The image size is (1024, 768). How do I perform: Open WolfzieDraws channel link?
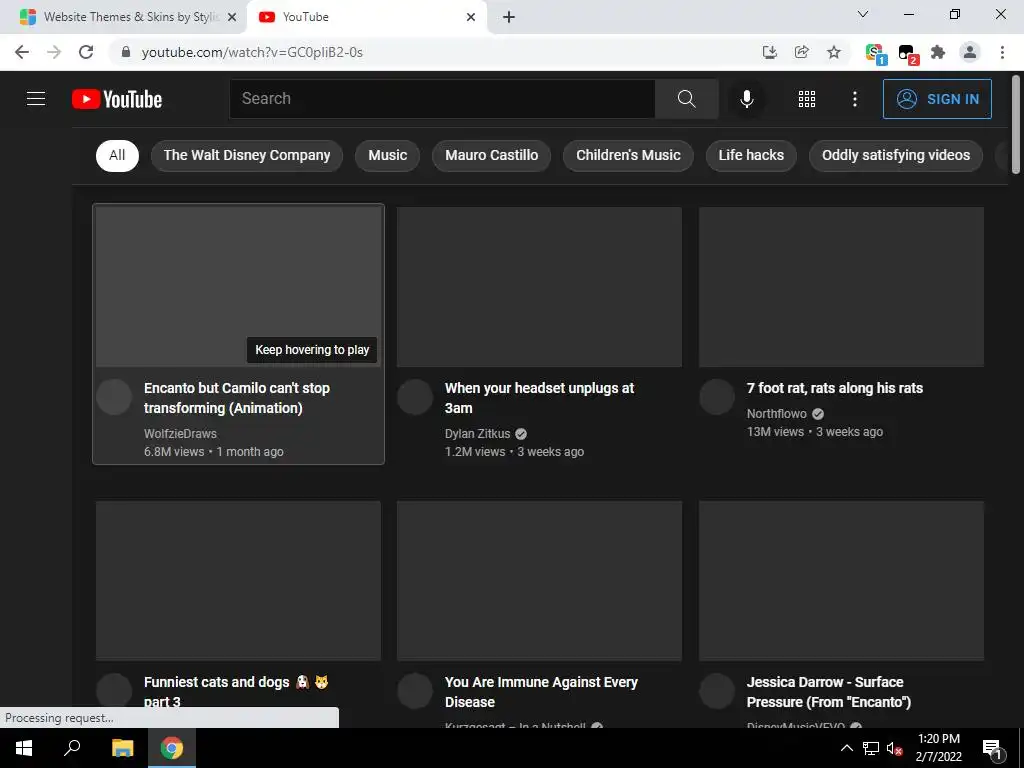coord(180,434)
